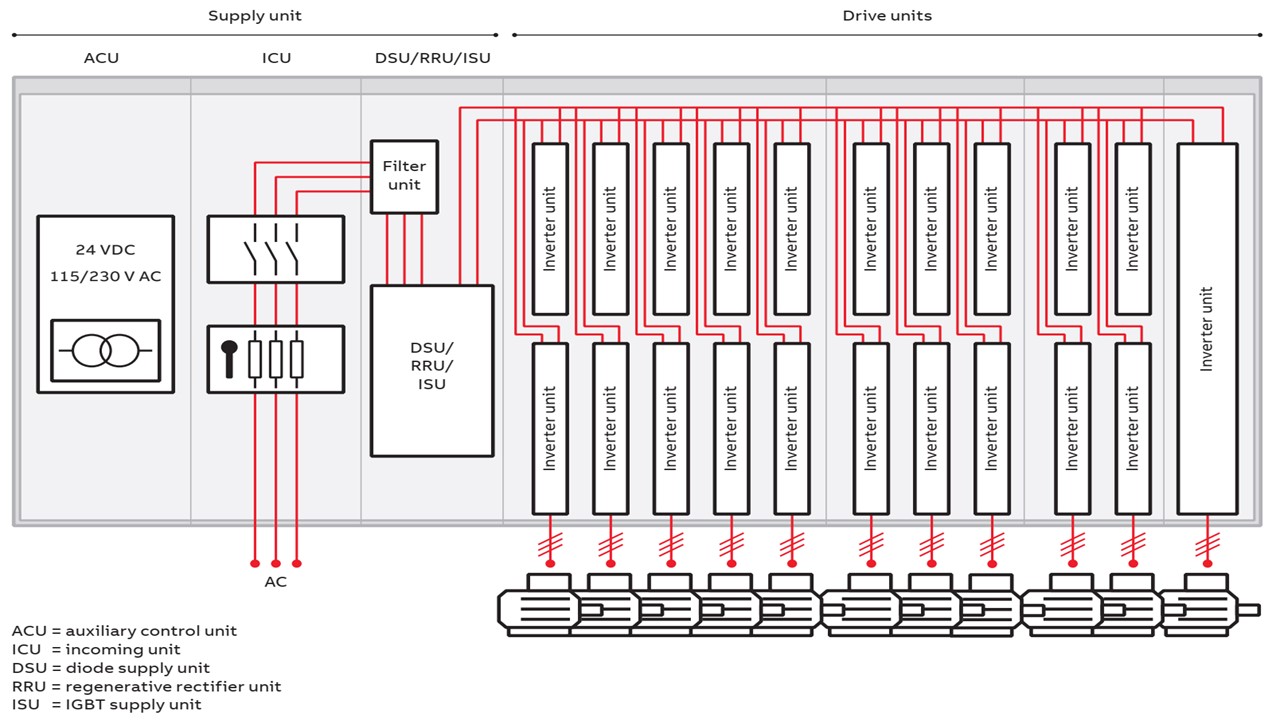Click the "Supply unit" heading

254,16
